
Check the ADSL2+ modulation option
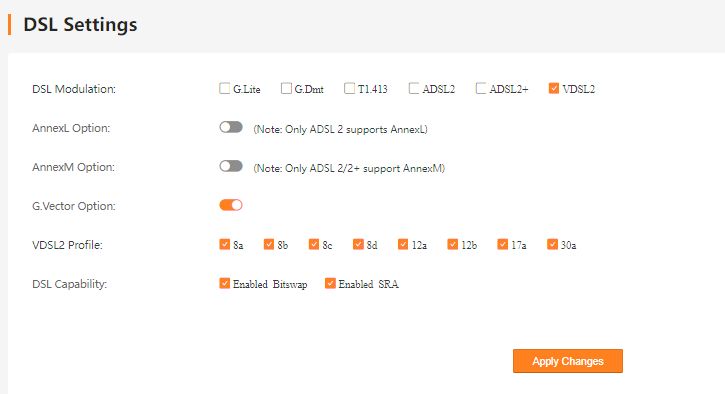481,88
